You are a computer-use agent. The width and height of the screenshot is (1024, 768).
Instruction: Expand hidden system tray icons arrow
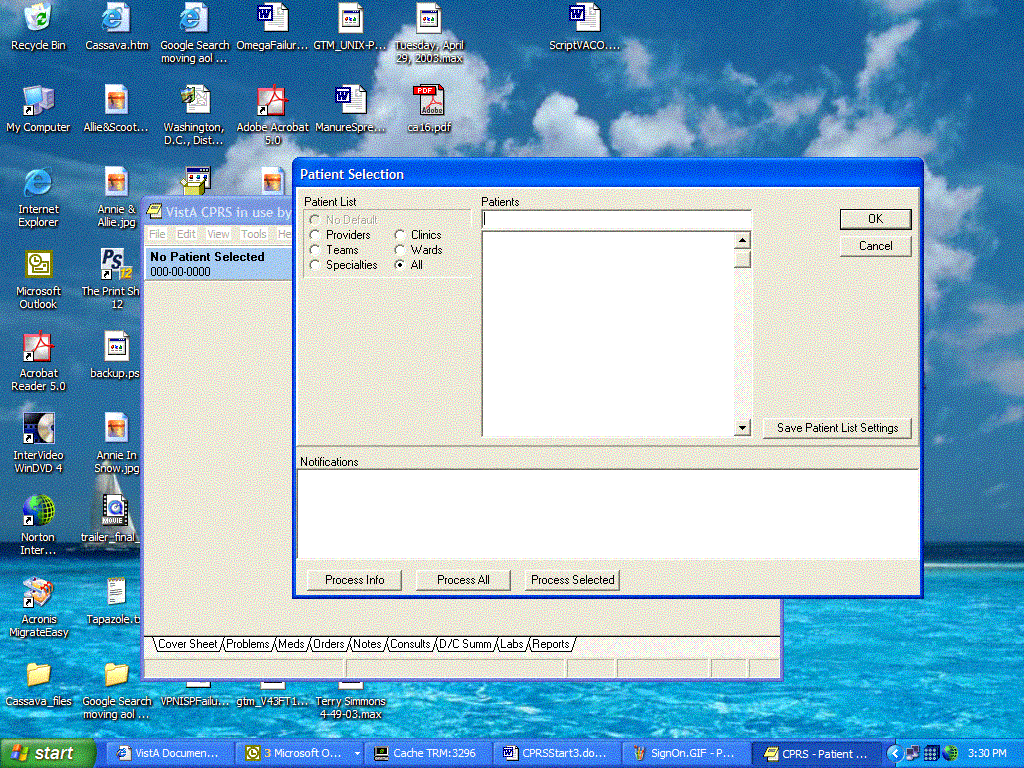pyautogui.click(x=894, y=753)
